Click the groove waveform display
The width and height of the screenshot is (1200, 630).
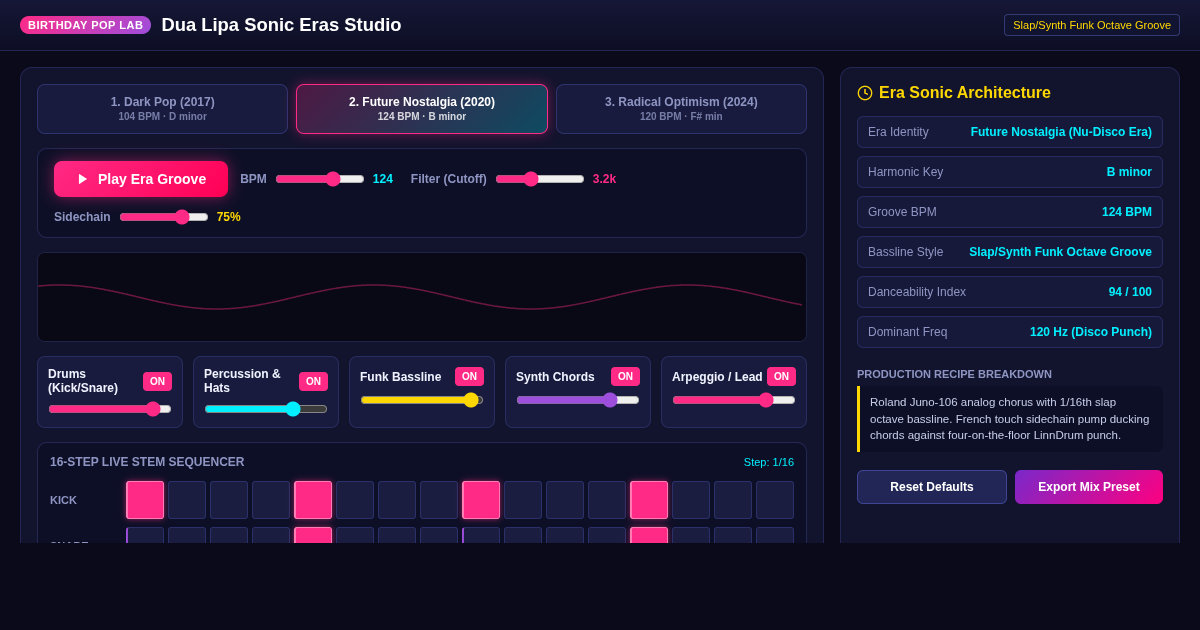tap(422, 297)
